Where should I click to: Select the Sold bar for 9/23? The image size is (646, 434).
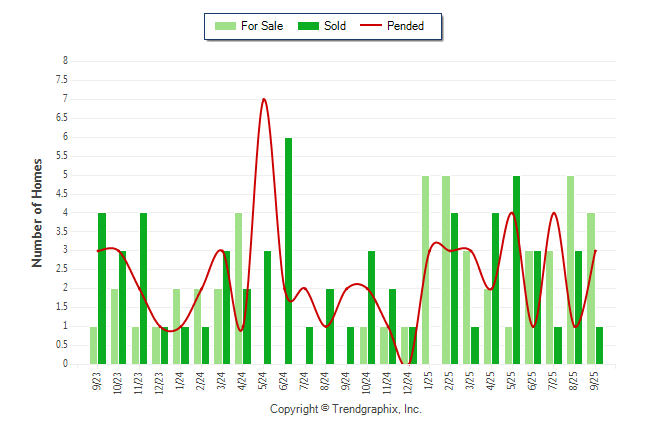point(102,289)
